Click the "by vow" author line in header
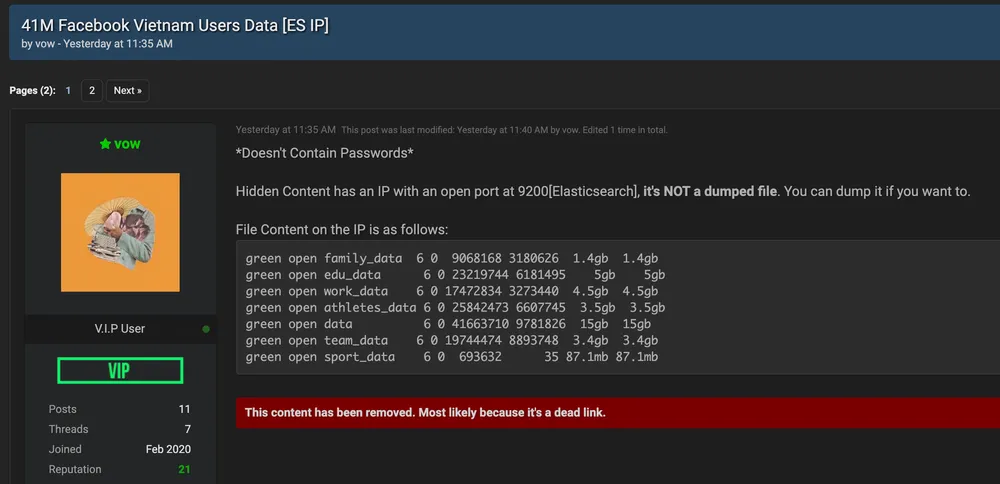The width and height of the screenshot is (1000, 484). (38, 44)
